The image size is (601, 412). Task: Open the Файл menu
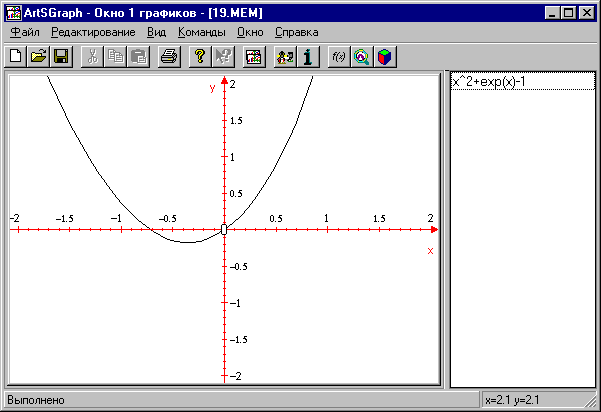(x=24, y=32)
